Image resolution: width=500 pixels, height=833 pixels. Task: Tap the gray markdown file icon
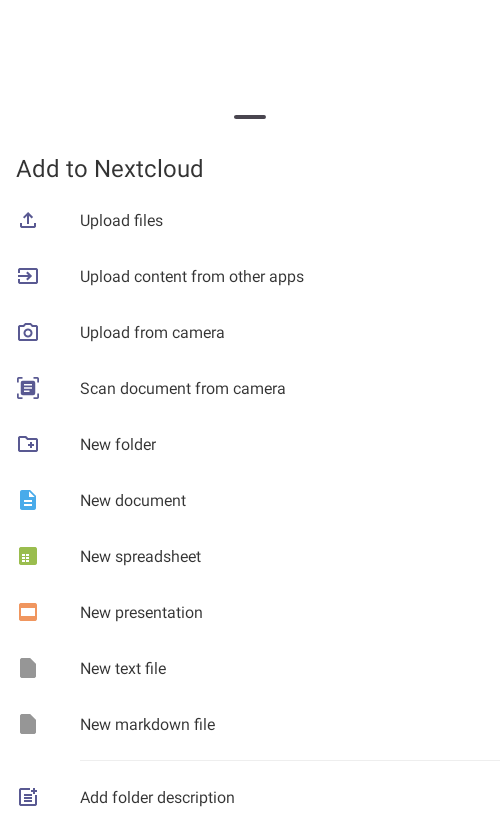(x=28, y=724)
